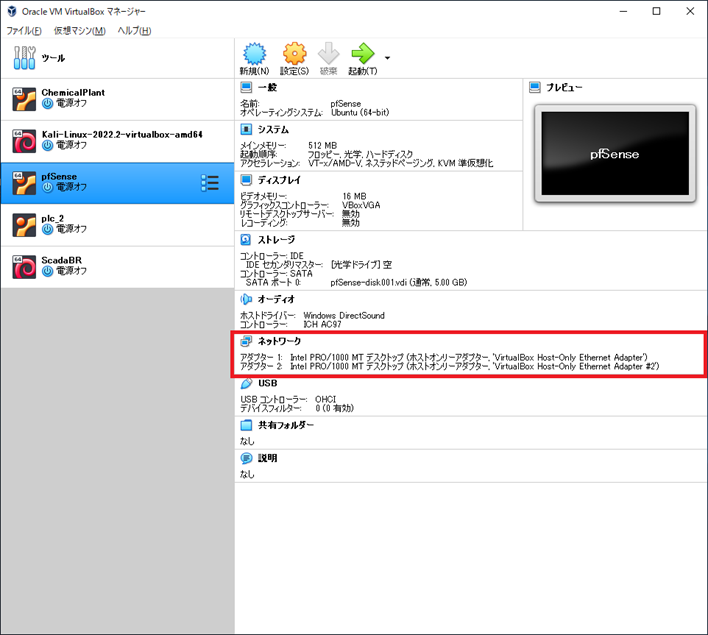This screenshot has height=635, width=708.
Task: Click Tools (ツール) label in sidebar
Action: pos(53,58)
